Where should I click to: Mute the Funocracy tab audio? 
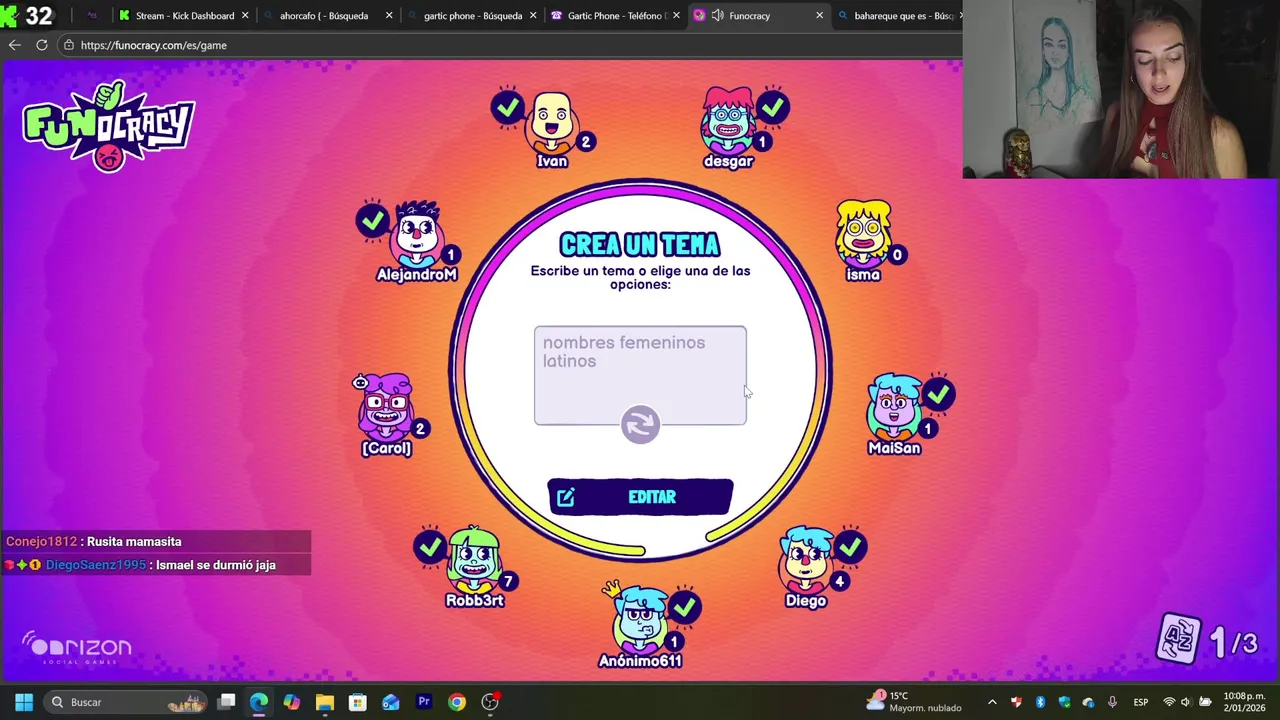click(x=717, y=15)
